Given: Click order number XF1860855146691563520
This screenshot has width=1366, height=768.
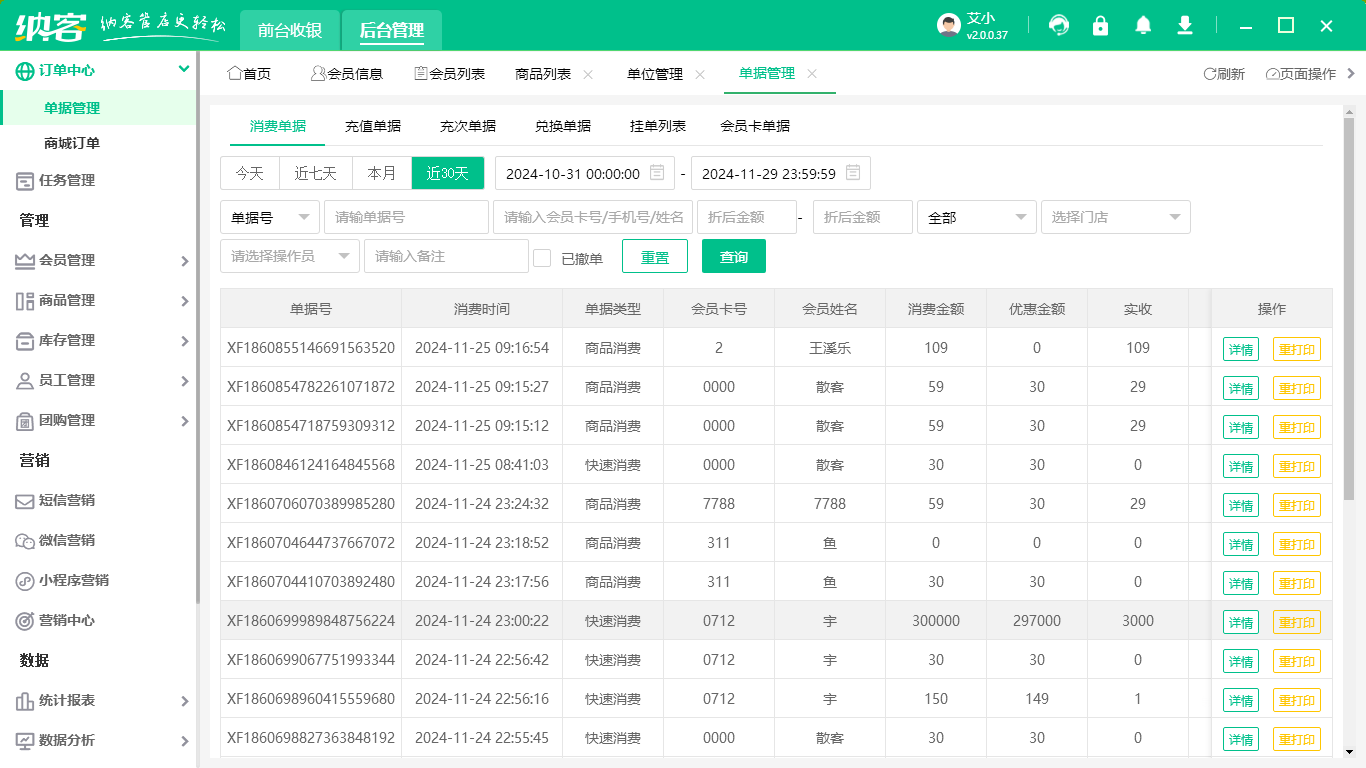Looking at the screenshot, I should (x=311, y=348).
